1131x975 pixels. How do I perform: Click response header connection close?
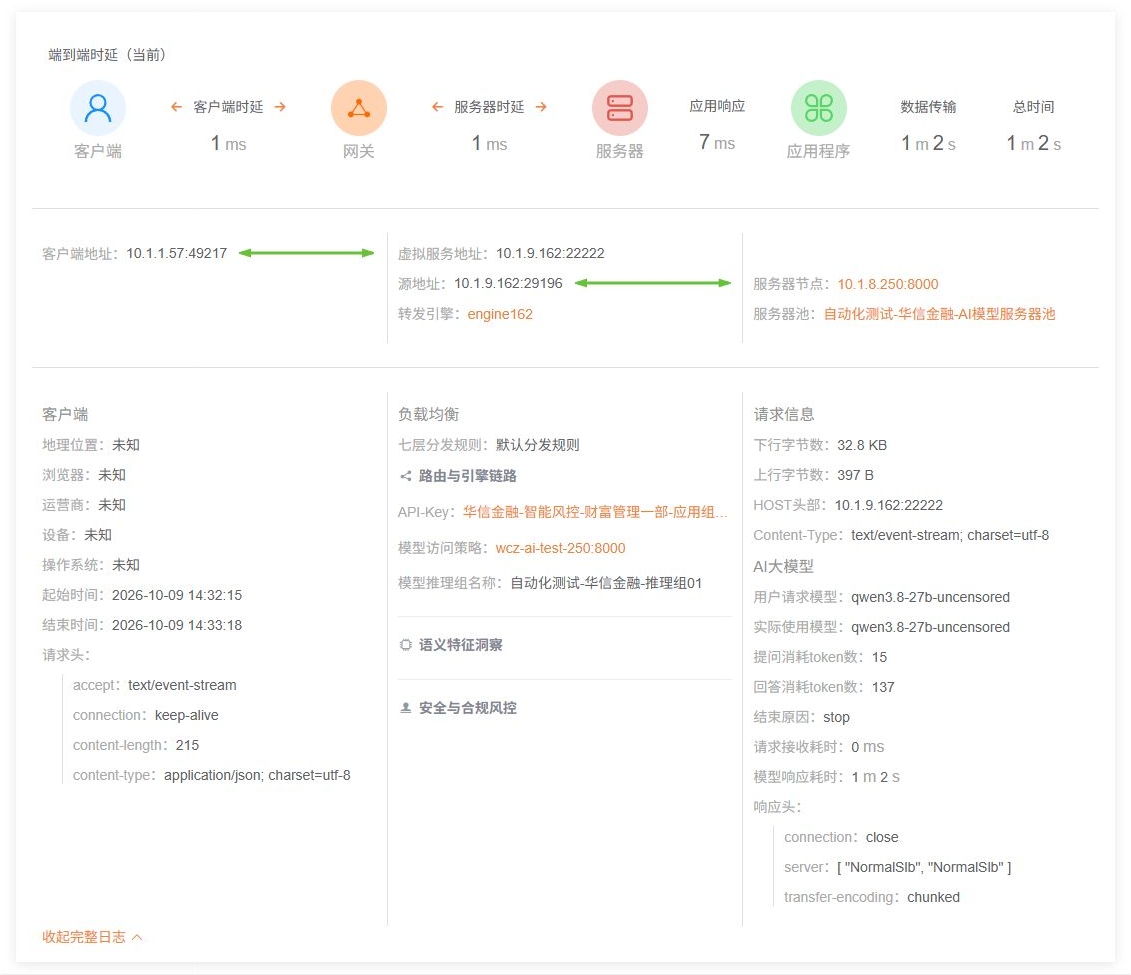(882, 837)
